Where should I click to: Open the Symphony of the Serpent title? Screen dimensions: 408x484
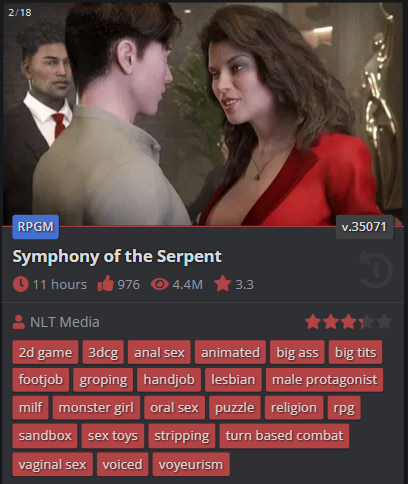coord(117,257)
